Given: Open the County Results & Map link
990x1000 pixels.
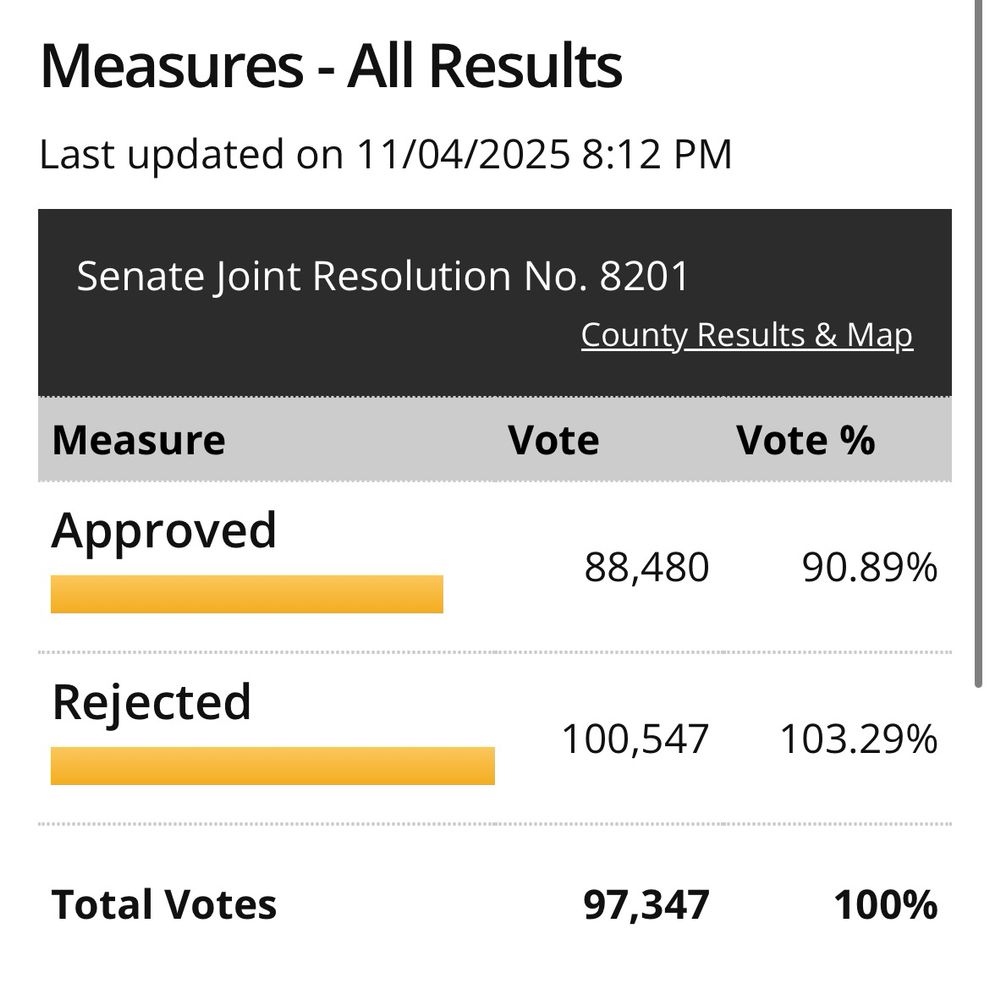Looking at the screenshot, I should [x=746, y=335].
